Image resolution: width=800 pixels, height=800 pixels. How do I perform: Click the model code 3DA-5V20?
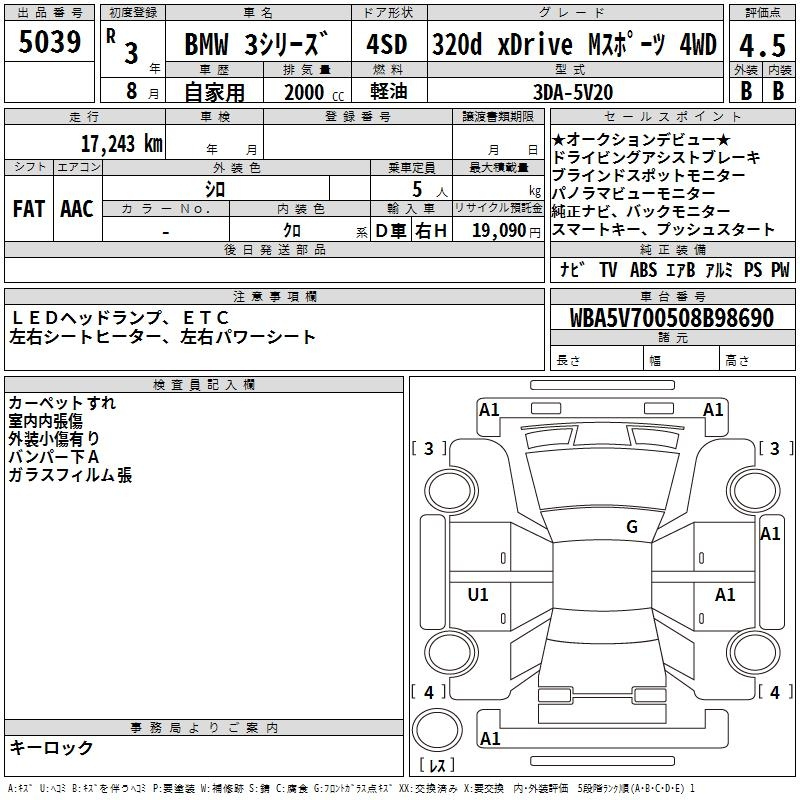[x=573, y=91]
